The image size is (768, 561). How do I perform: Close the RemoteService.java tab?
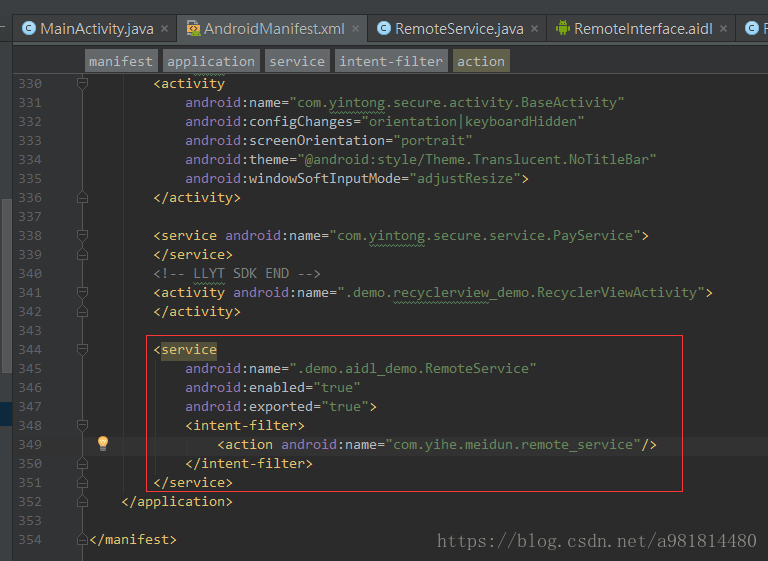(x=534, y=29)
